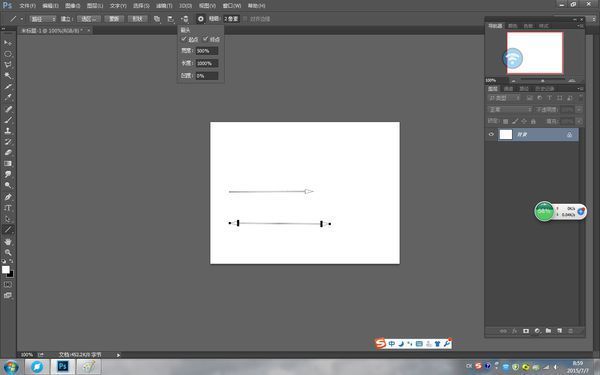Image resolution: width=600 pixels, height=375 pixels.
Task: Open path operations icon in options bar
Action: click(x=157, y=19)
